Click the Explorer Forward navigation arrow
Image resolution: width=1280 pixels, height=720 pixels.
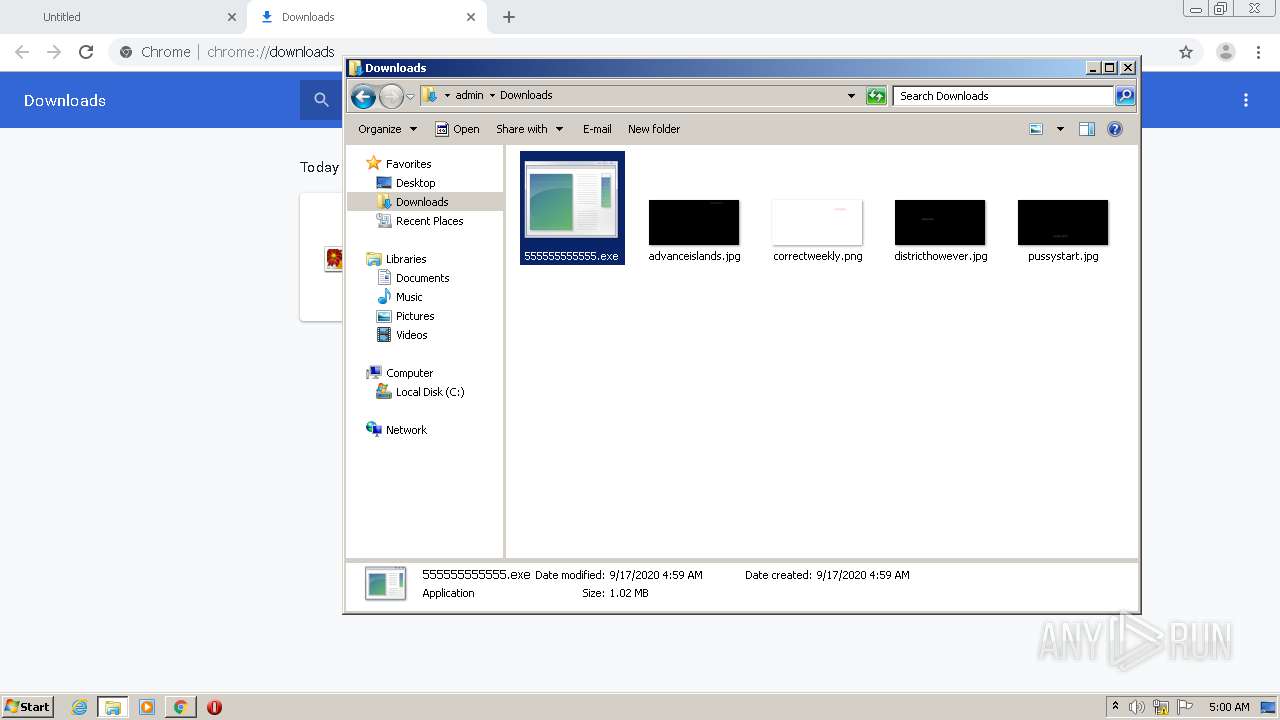click(391, 96)
